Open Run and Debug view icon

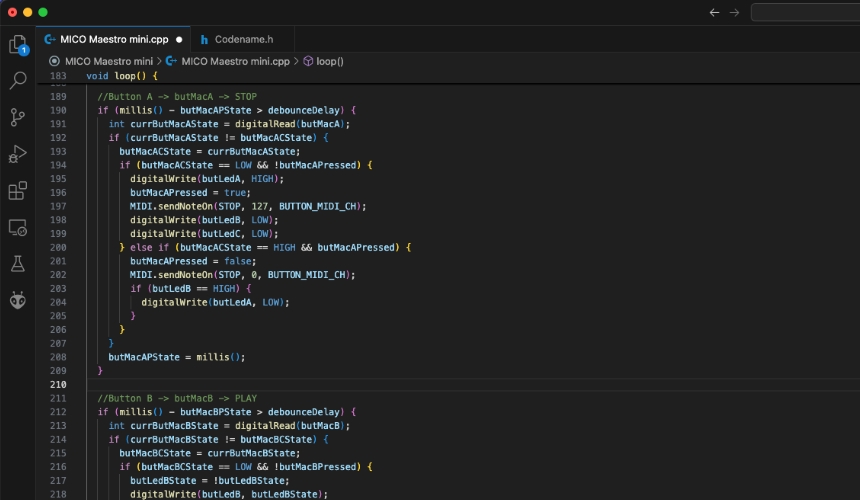(18, 154)
